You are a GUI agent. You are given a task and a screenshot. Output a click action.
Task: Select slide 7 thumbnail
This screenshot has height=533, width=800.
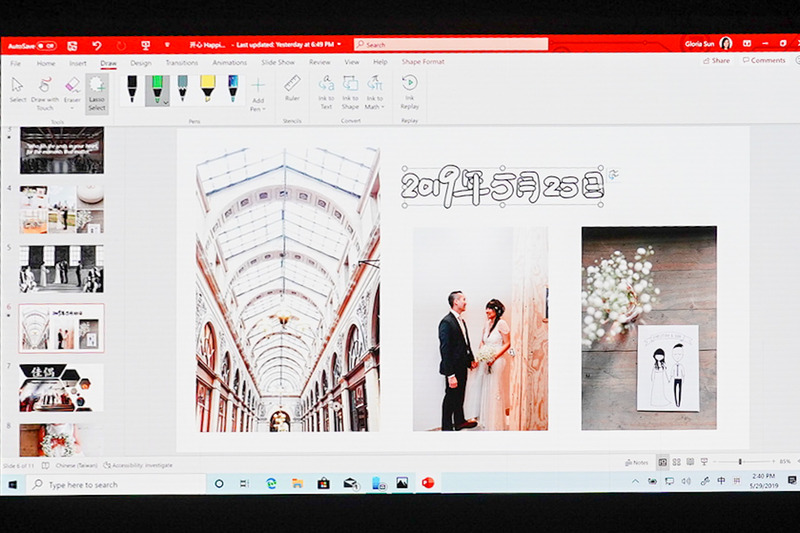(62, 388)
